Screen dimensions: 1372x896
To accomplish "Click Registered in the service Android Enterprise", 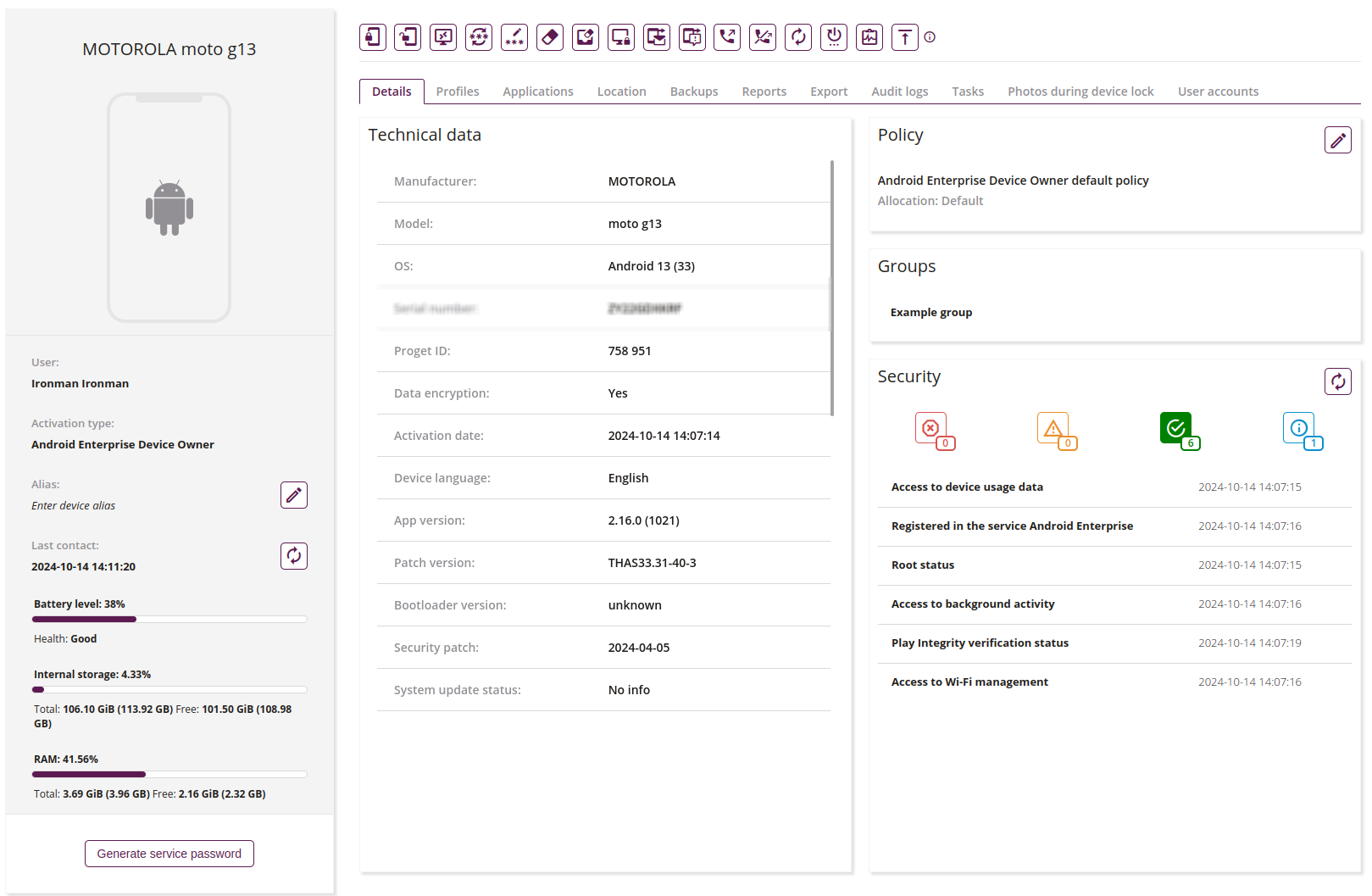I will (x=1114, y=526).
